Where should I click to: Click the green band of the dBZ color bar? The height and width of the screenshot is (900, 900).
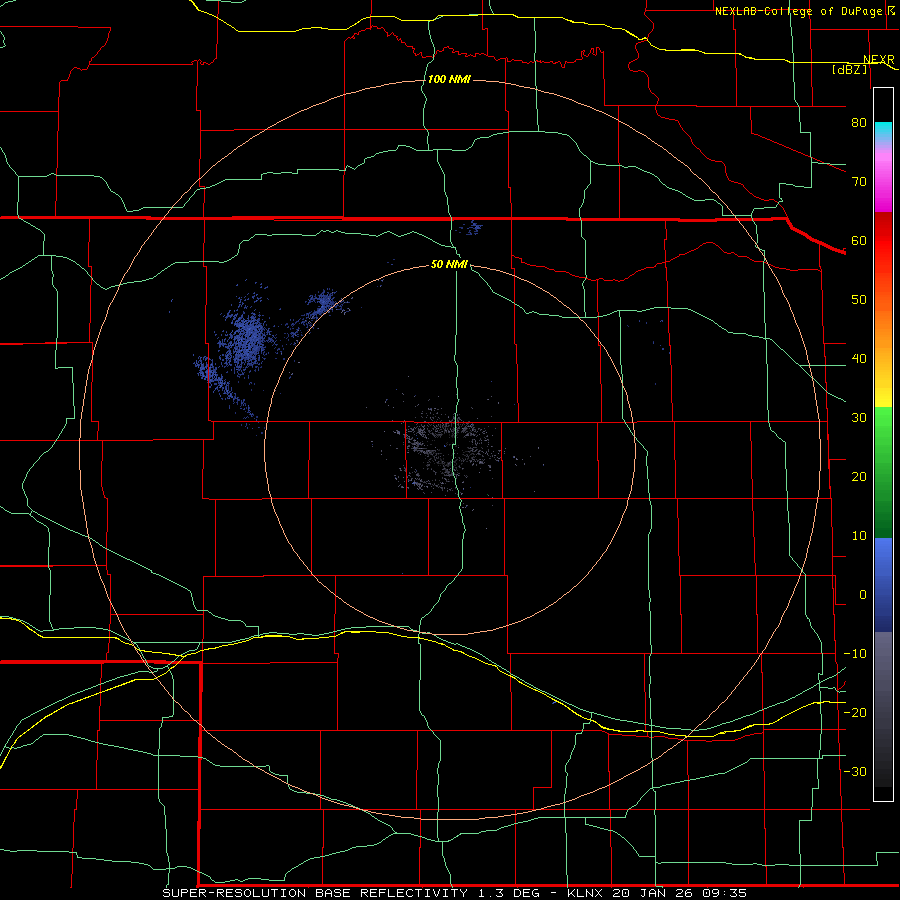coord(883,472)
